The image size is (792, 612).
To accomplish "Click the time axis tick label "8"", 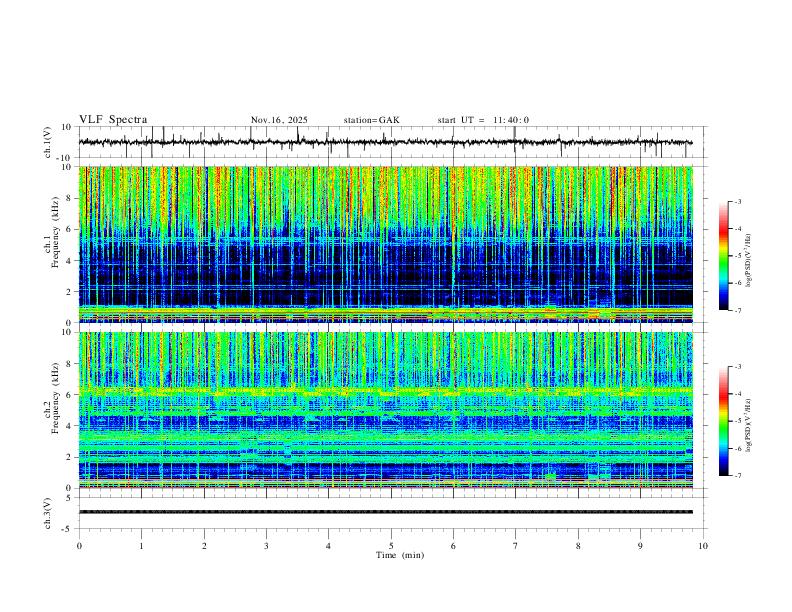I will pyautogui.click(x=578, y=546).
